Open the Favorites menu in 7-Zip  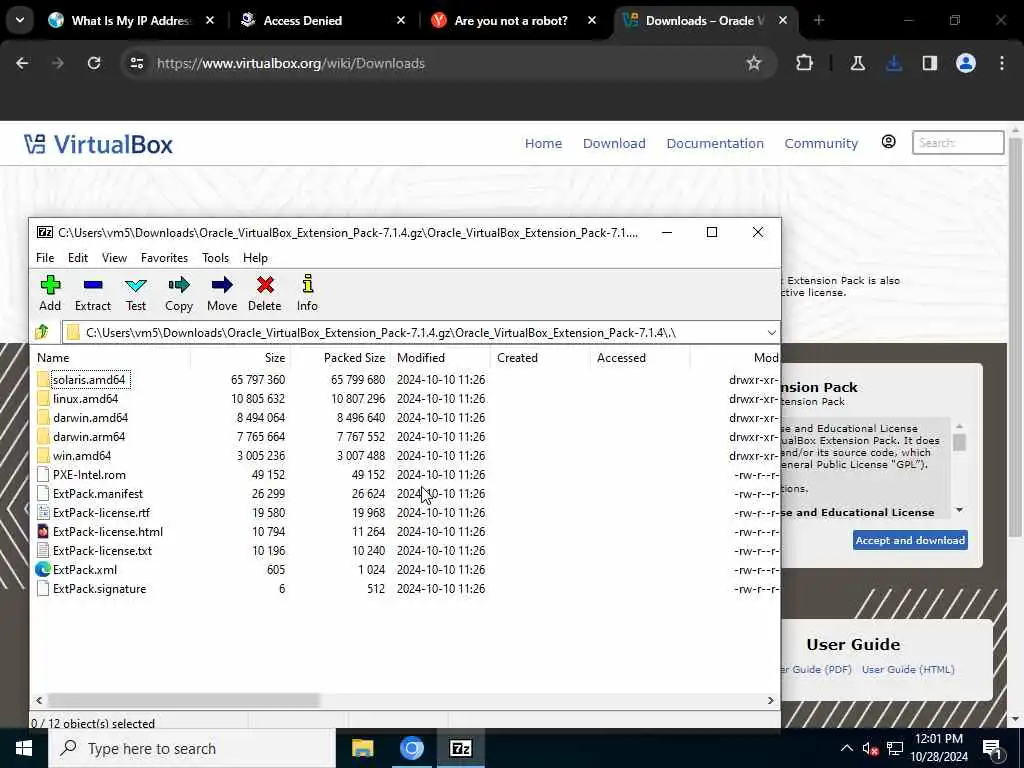(165, 258)
